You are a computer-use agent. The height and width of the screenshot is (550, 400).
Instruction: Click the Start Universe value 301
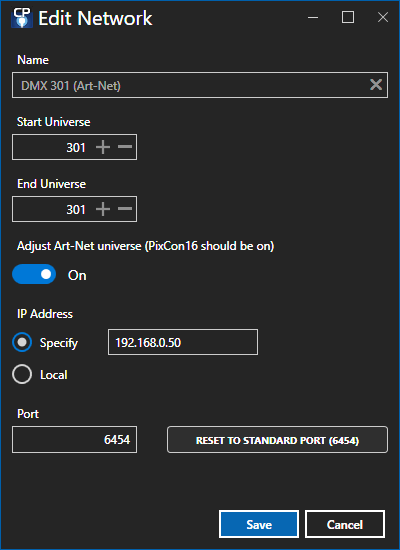(x=76, y=147)
